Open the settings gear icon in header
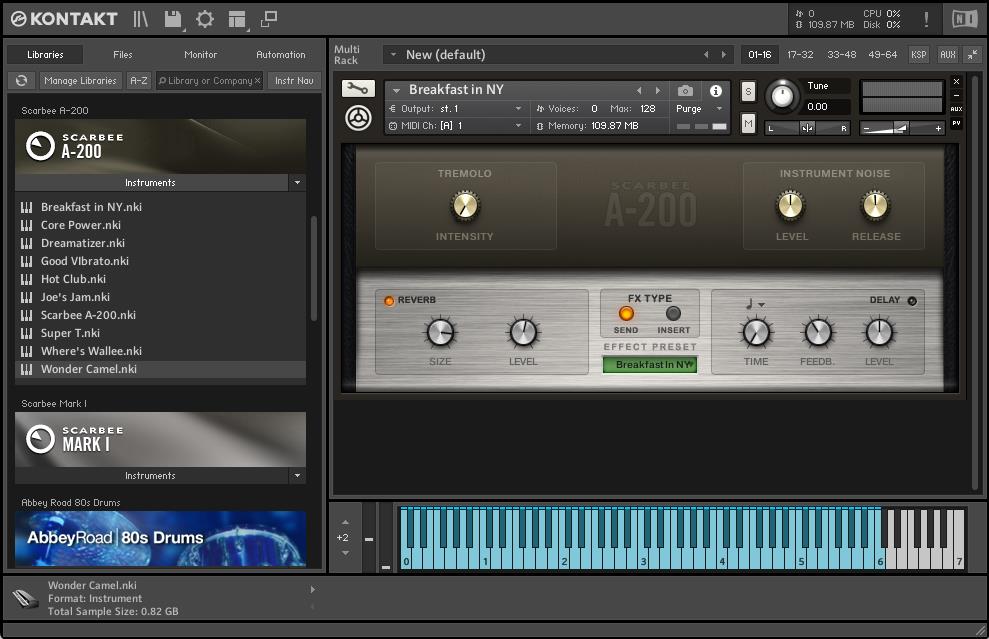 [205, 19]
